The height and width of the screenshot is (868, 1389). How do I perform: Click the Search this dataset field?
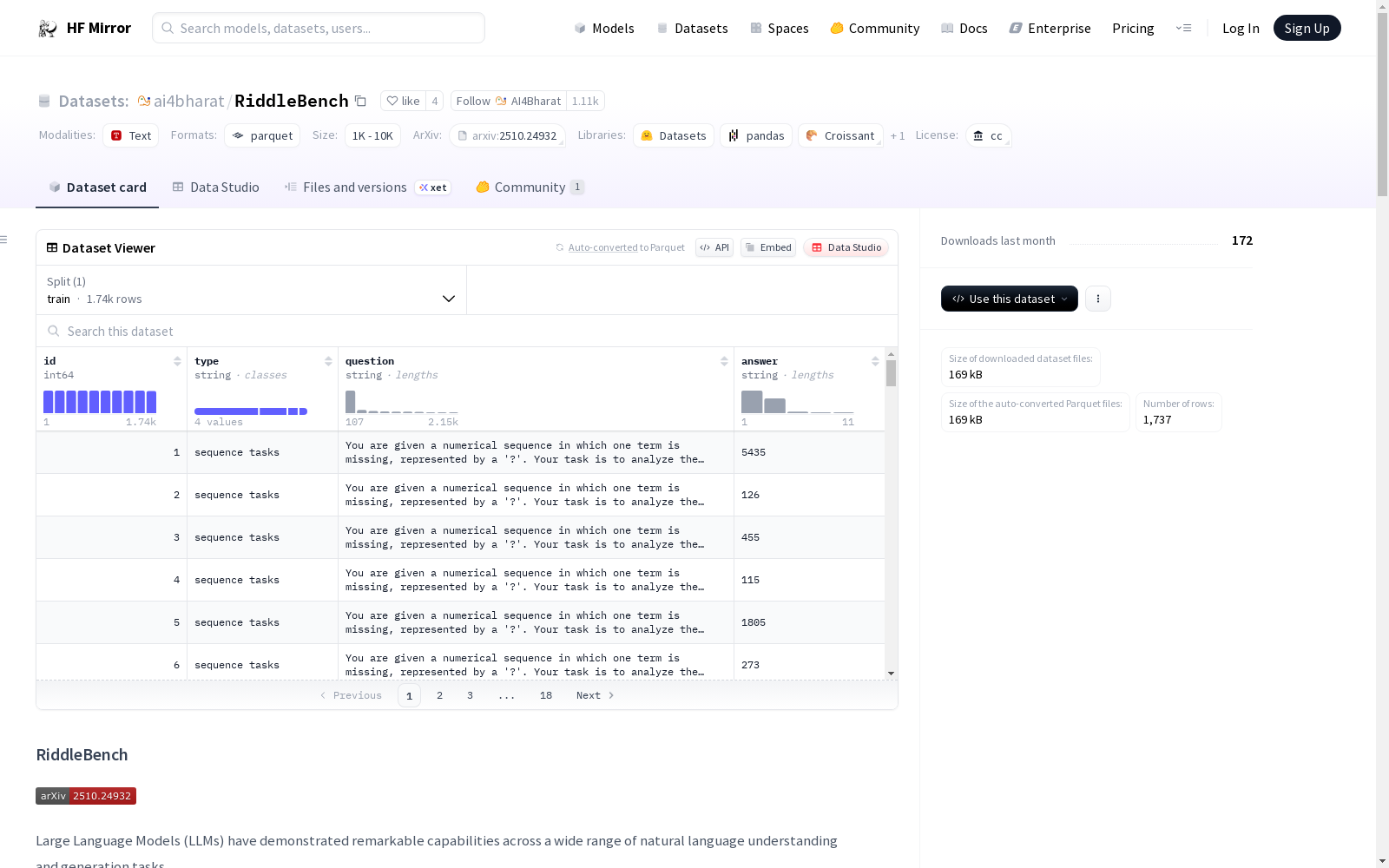point(467,331)
